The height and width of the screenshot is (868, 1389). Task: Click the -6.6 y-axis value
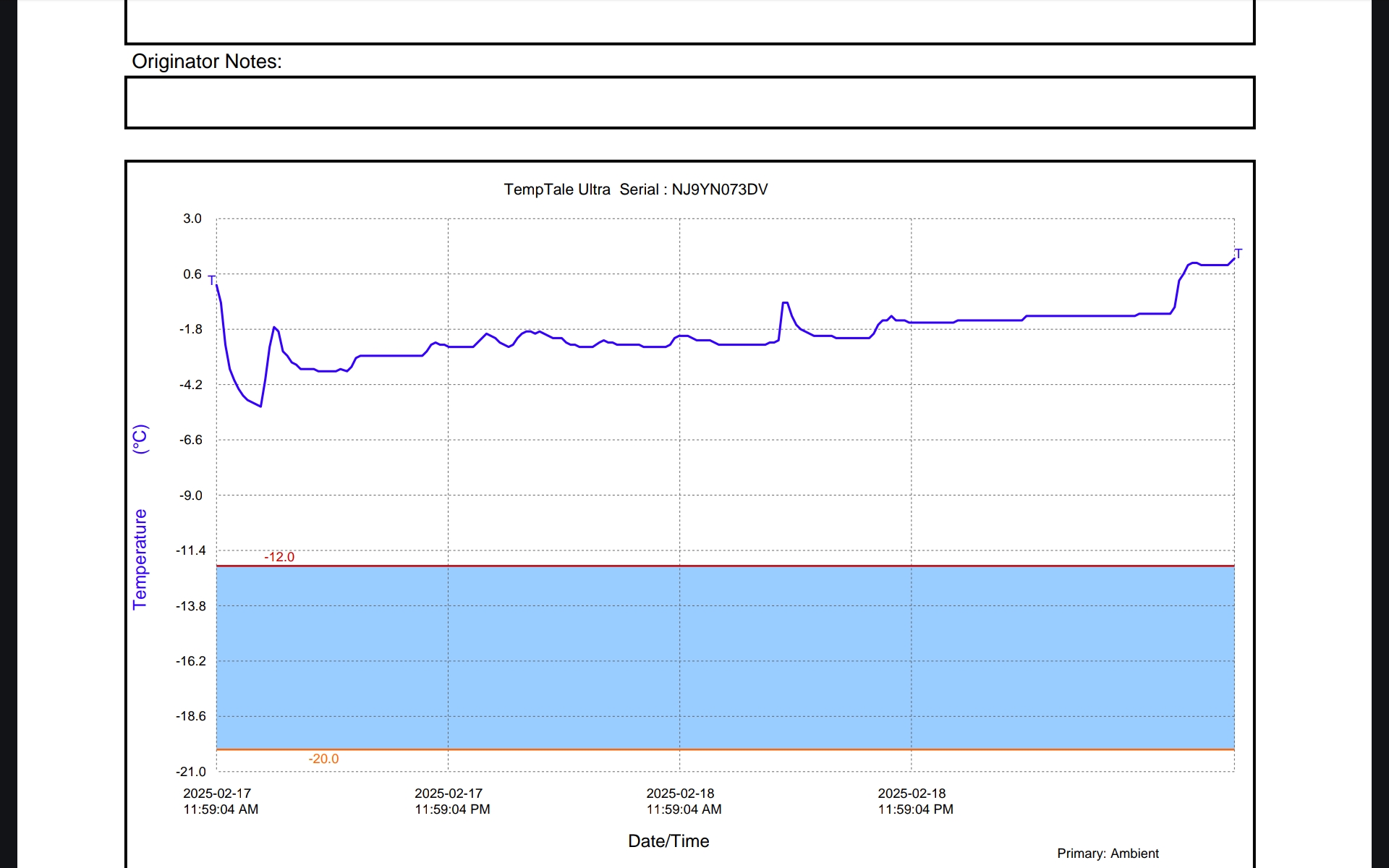coord(191,440)
